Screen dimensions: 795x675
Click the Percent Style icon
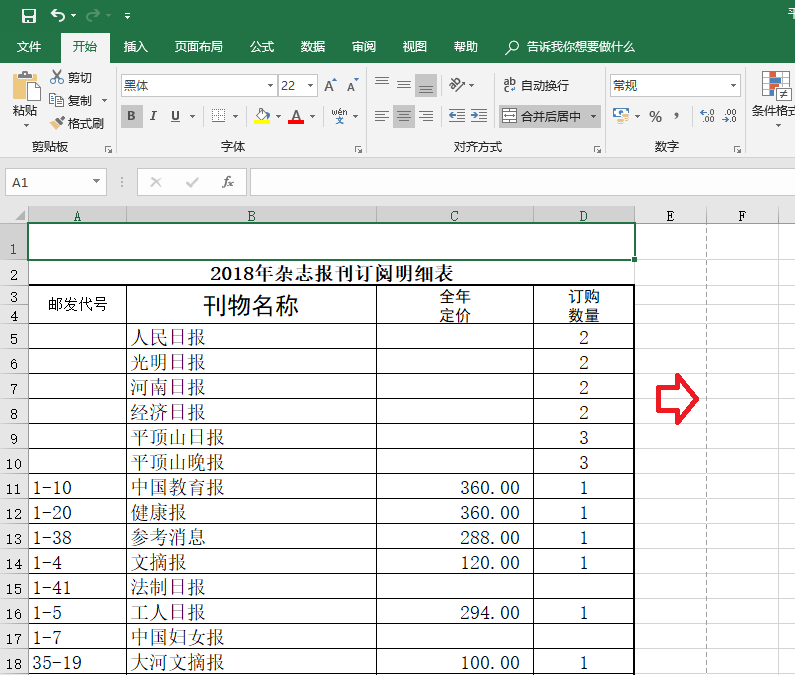(655, 117)
